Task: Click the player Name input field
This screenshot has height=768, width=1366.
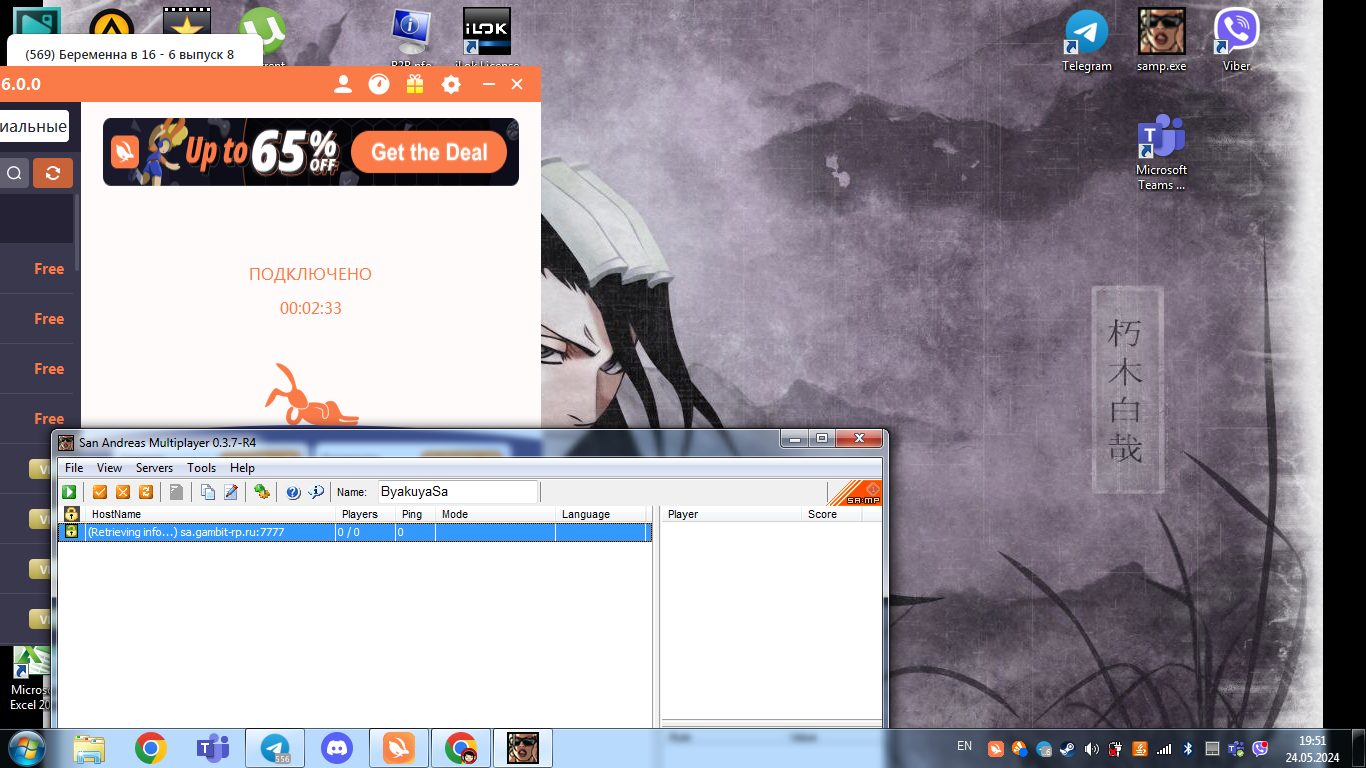Action: point(456,492)
